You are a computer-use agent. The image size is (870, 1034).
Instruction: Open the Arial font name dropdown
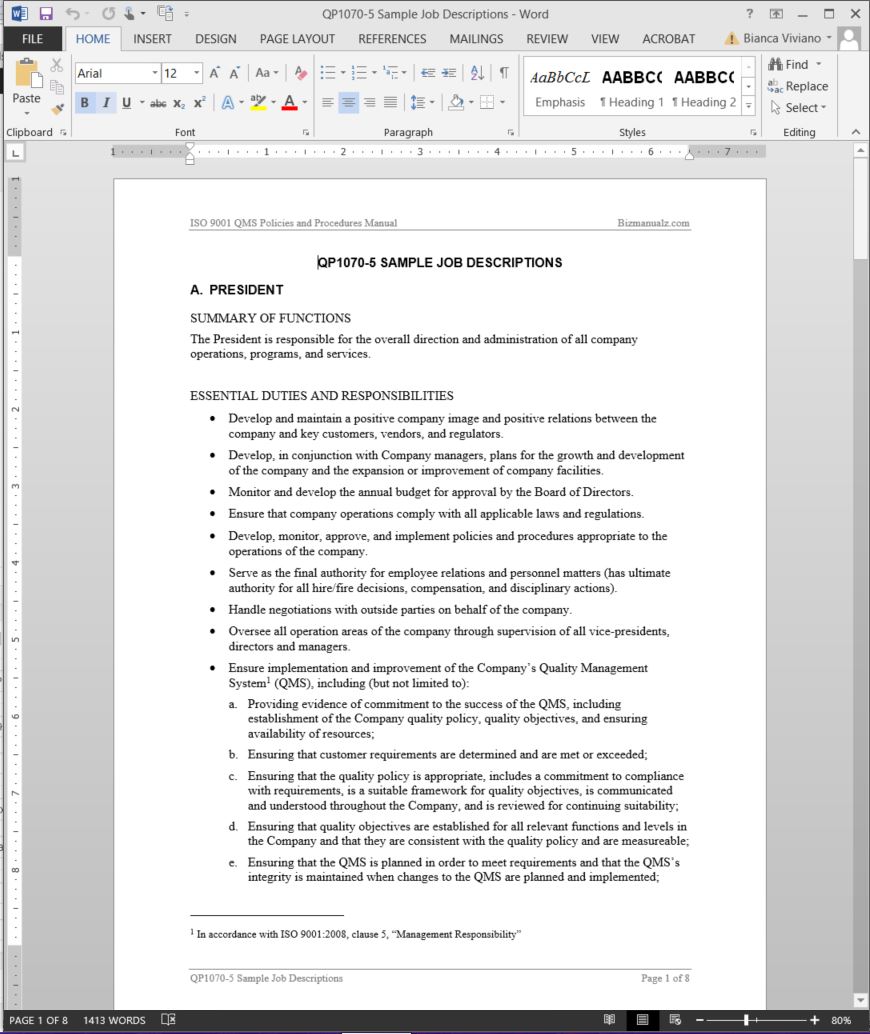pyautogui.click(x=155, y=73)
